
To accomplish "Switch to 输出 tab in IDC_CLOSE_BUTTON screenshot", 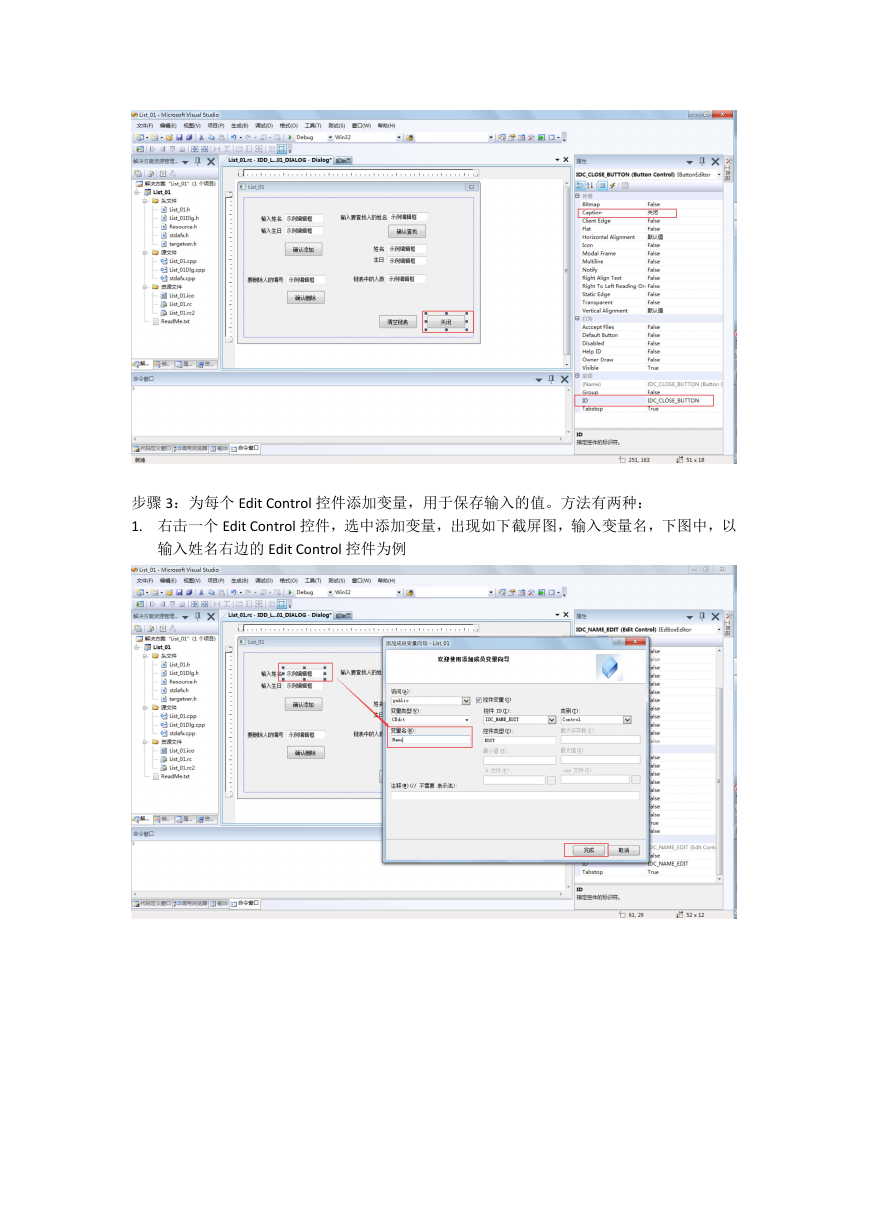I will point(220,448).
